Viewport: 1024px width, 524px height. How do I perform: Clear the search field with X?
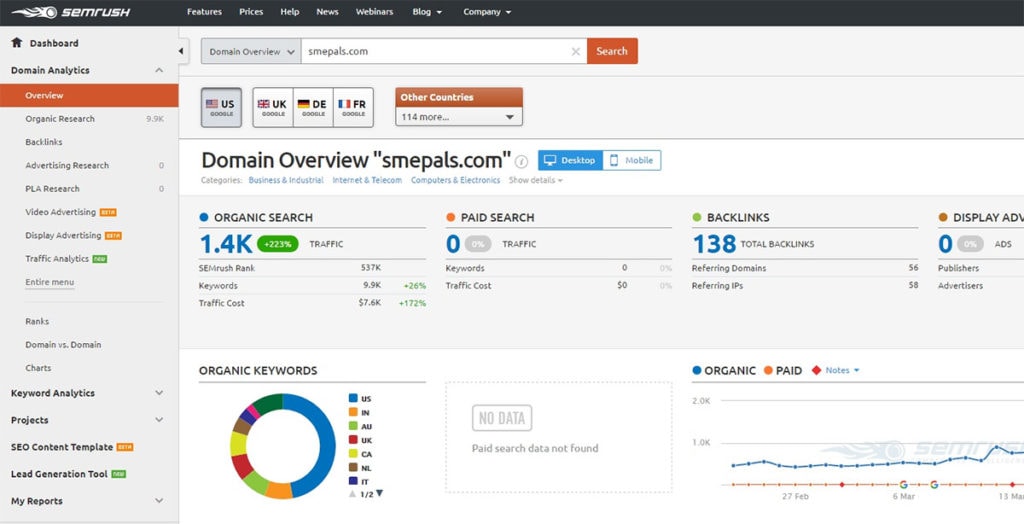575,52
